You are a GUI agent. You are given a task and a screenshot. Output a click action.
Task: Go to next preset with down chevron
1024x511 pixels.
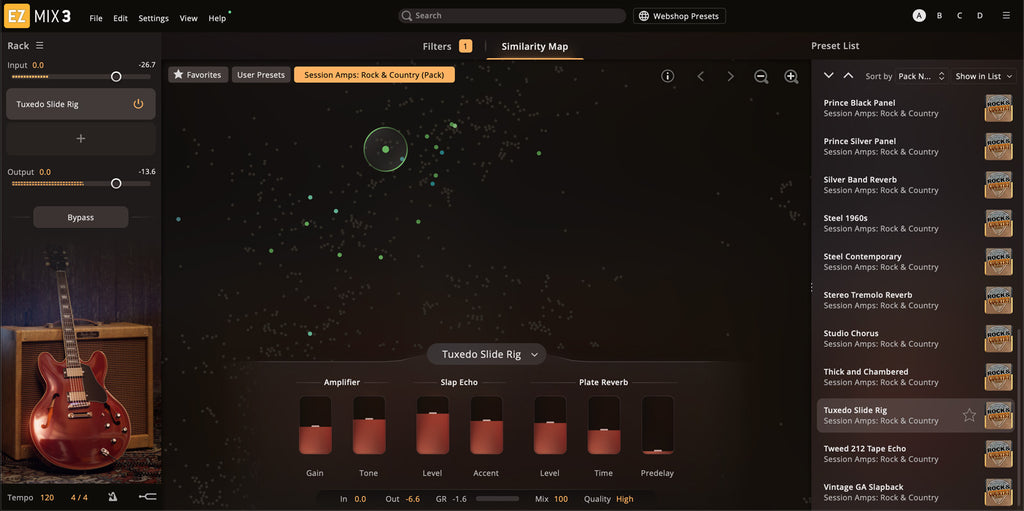828,76
